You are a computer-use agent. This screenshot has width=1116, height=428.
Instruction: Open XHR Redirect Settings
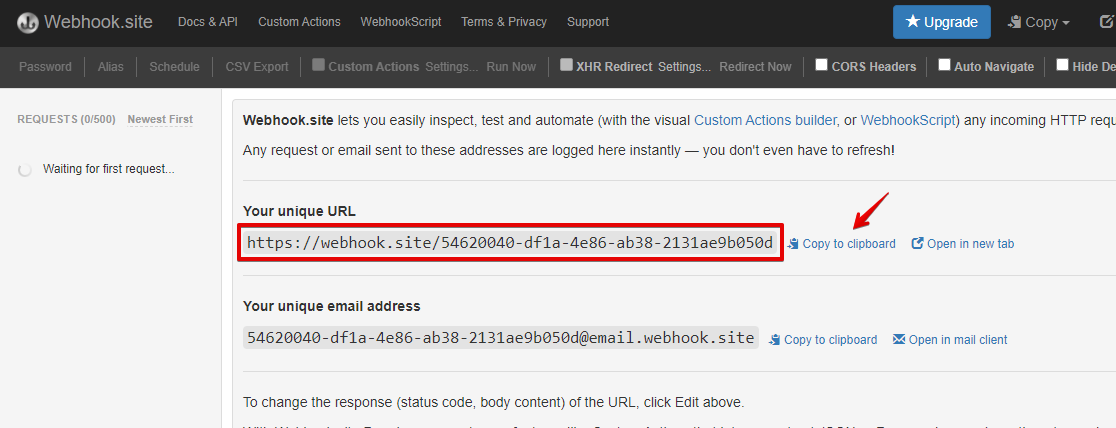pyautogui.click(x=685, y=66)
